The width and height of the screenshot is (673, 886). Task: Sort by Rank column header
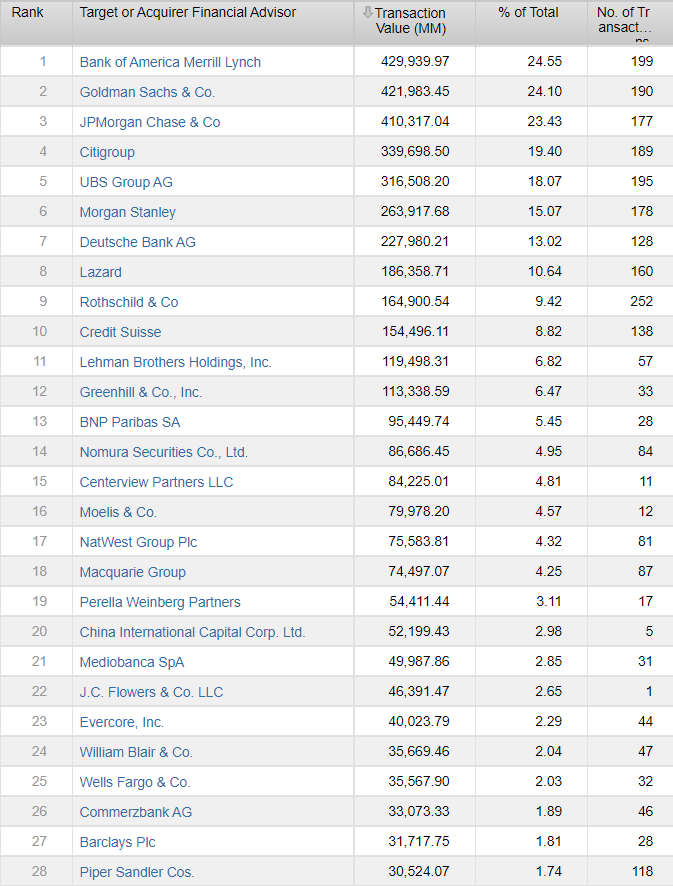[27, 13]
